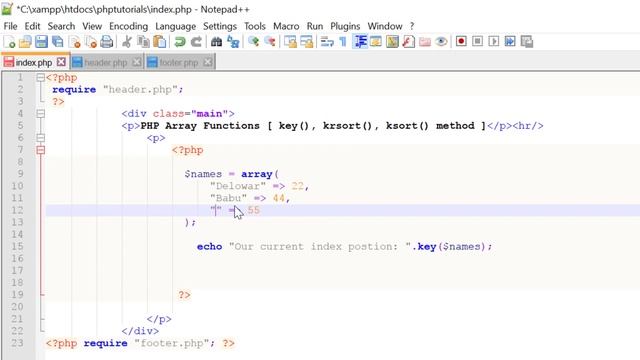This screenshot has width=640, height=360.
Task: Create a new file with the New icon
Action: coord(9,42)
